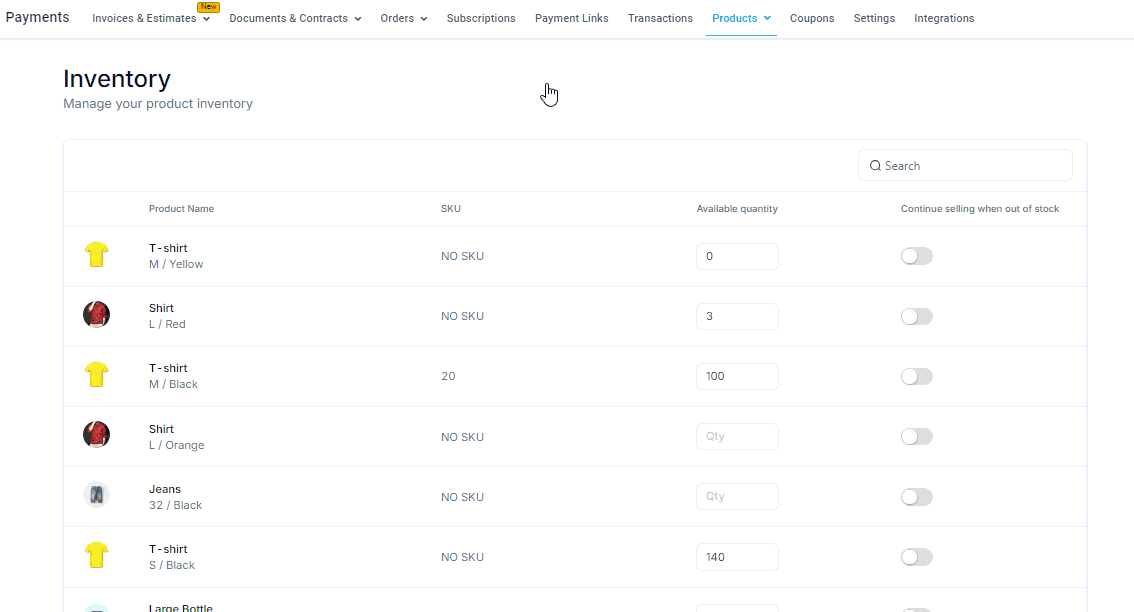Click the magnifier icon in Search box
Screen dimensions: 1134x612
(x=875, y=166)
